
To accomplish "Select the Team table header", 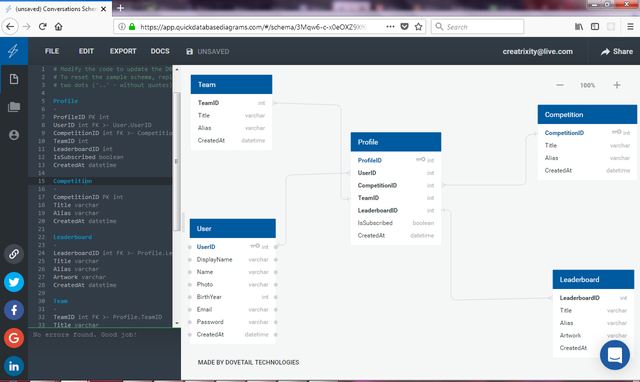I will 231,84.
